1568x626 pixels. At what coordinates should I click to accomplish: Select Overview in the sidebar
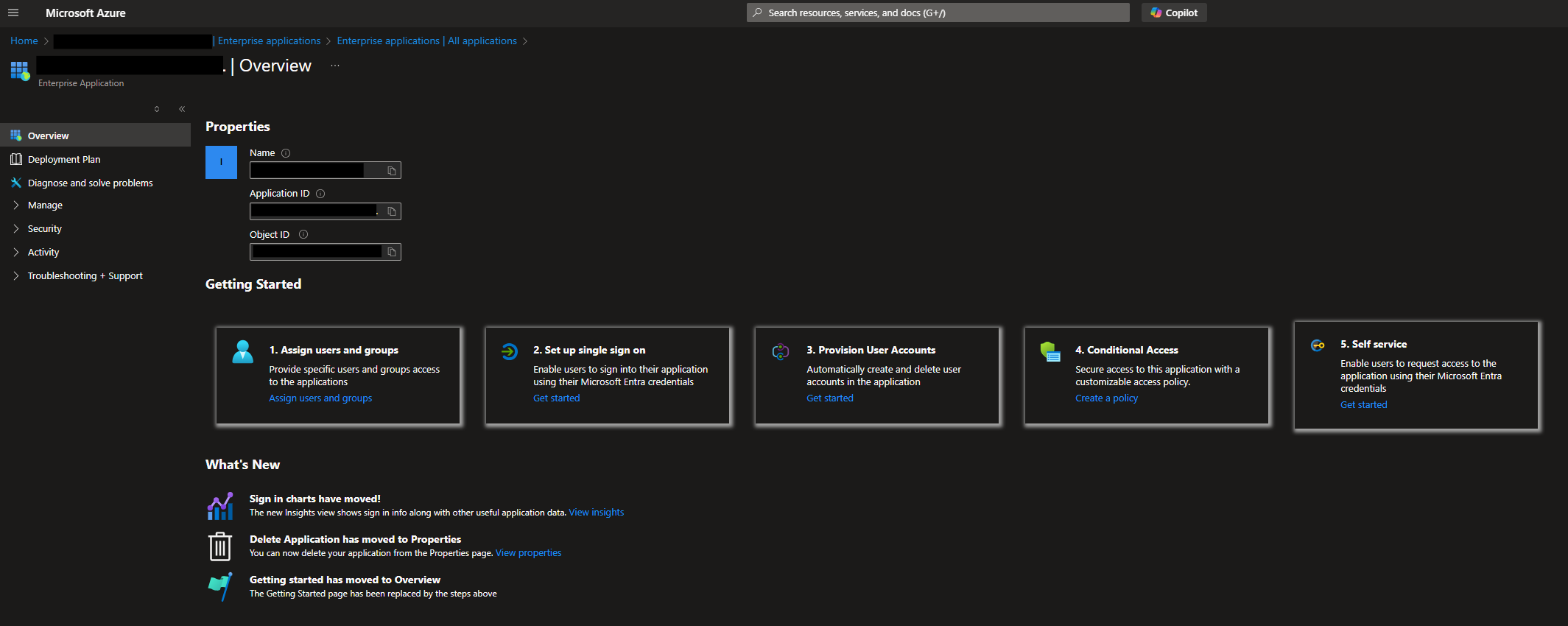[x=96, y=136]
